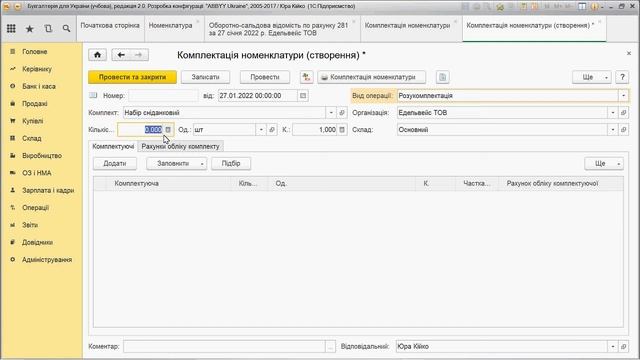
Task: Click the Додати button
Action: click(115, 163)
